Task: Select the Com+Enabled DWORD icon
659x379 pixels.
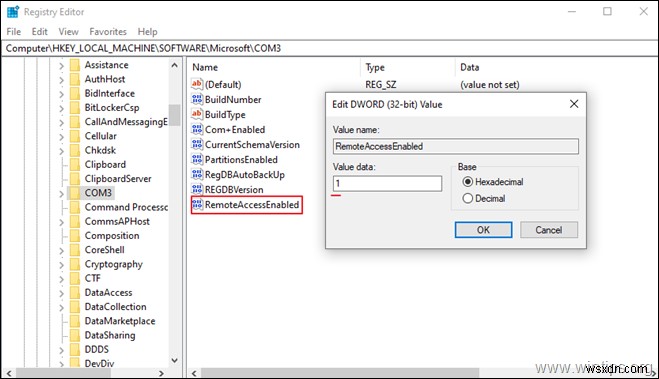Action: [197, 129]
